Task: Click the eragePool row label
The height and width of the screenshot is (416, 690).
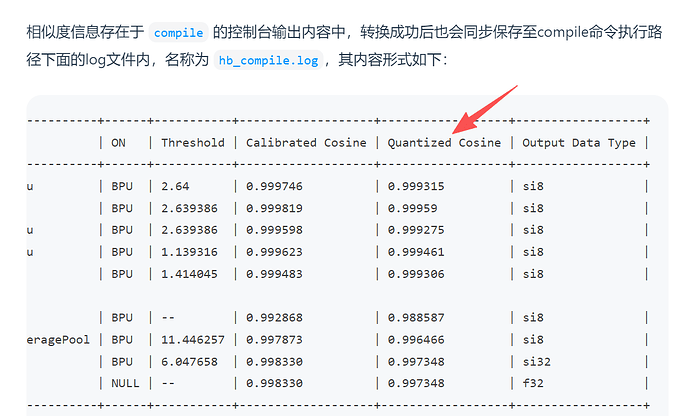Action: 58,340
